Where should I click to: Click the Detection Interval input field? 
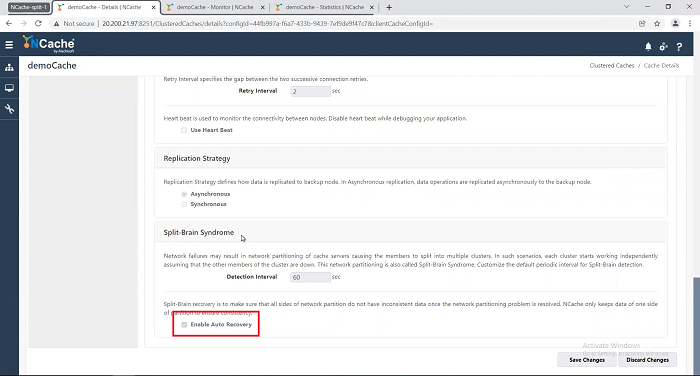click(x=310, y=277)
